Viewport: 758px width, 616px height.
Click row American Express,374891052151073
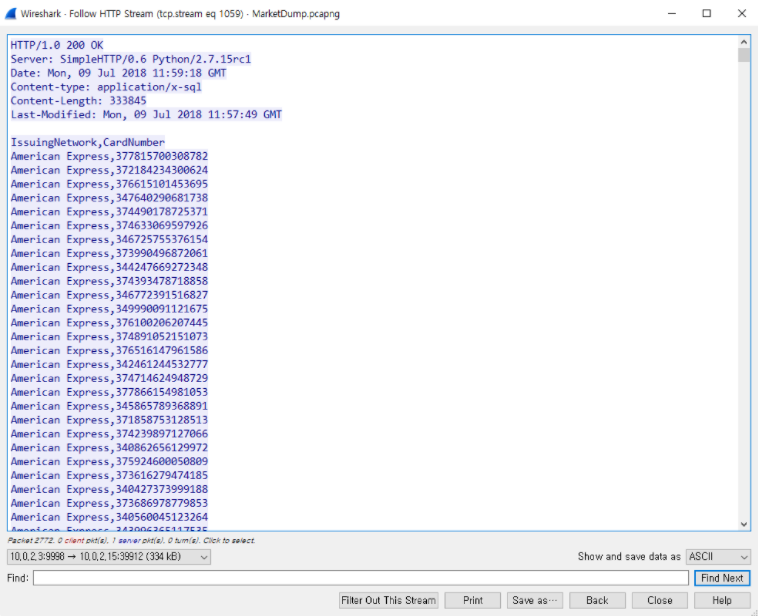(109, 337)
